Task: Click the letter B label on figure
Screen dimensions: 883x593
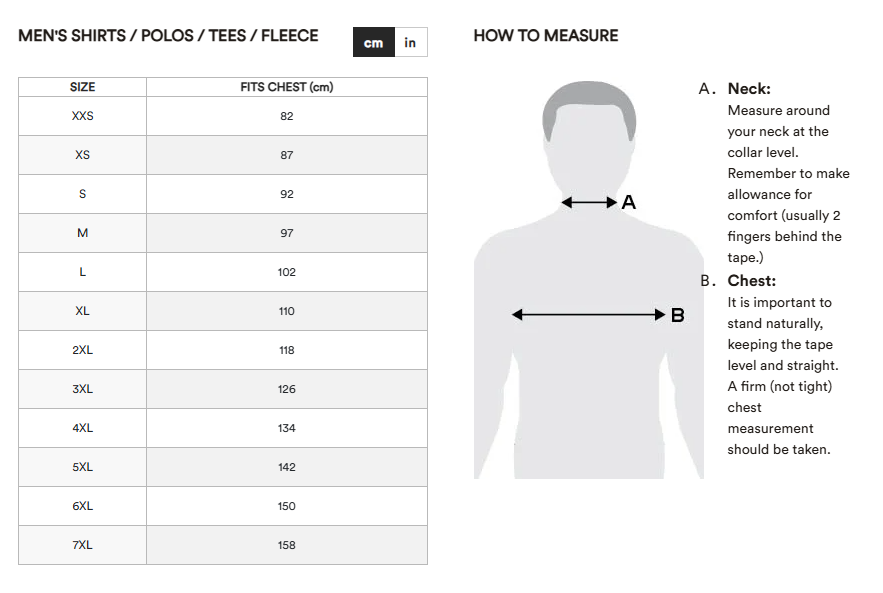Action: click(x=677, y=315)
